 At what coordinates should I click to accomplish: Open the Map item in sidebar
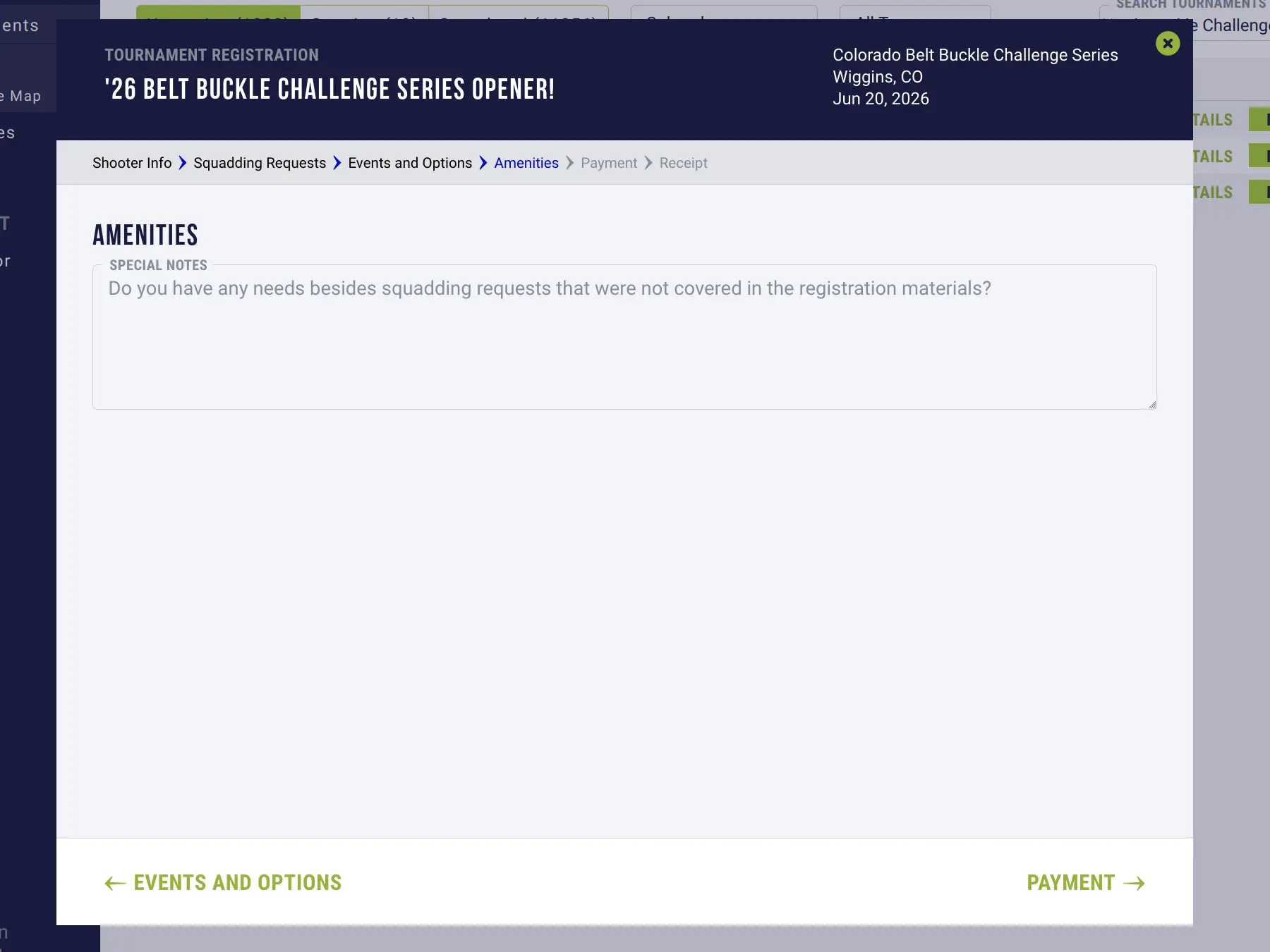click(x=21, y=96)
